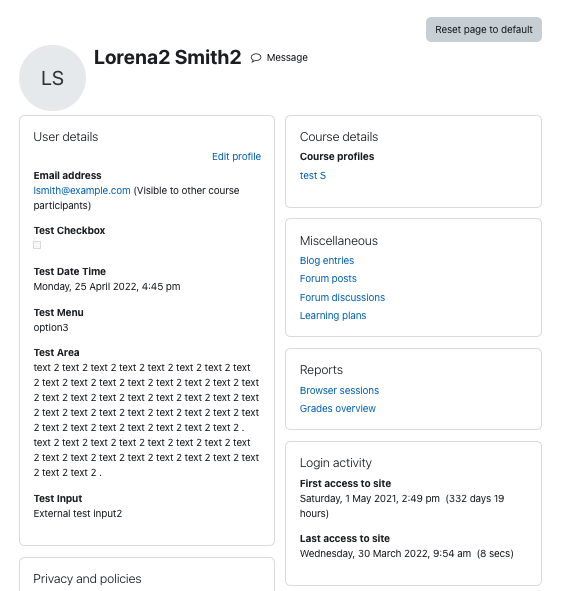Click the Message speech bubble icon
The height and width of the screenshot is (591, 562).
[256, 58]
